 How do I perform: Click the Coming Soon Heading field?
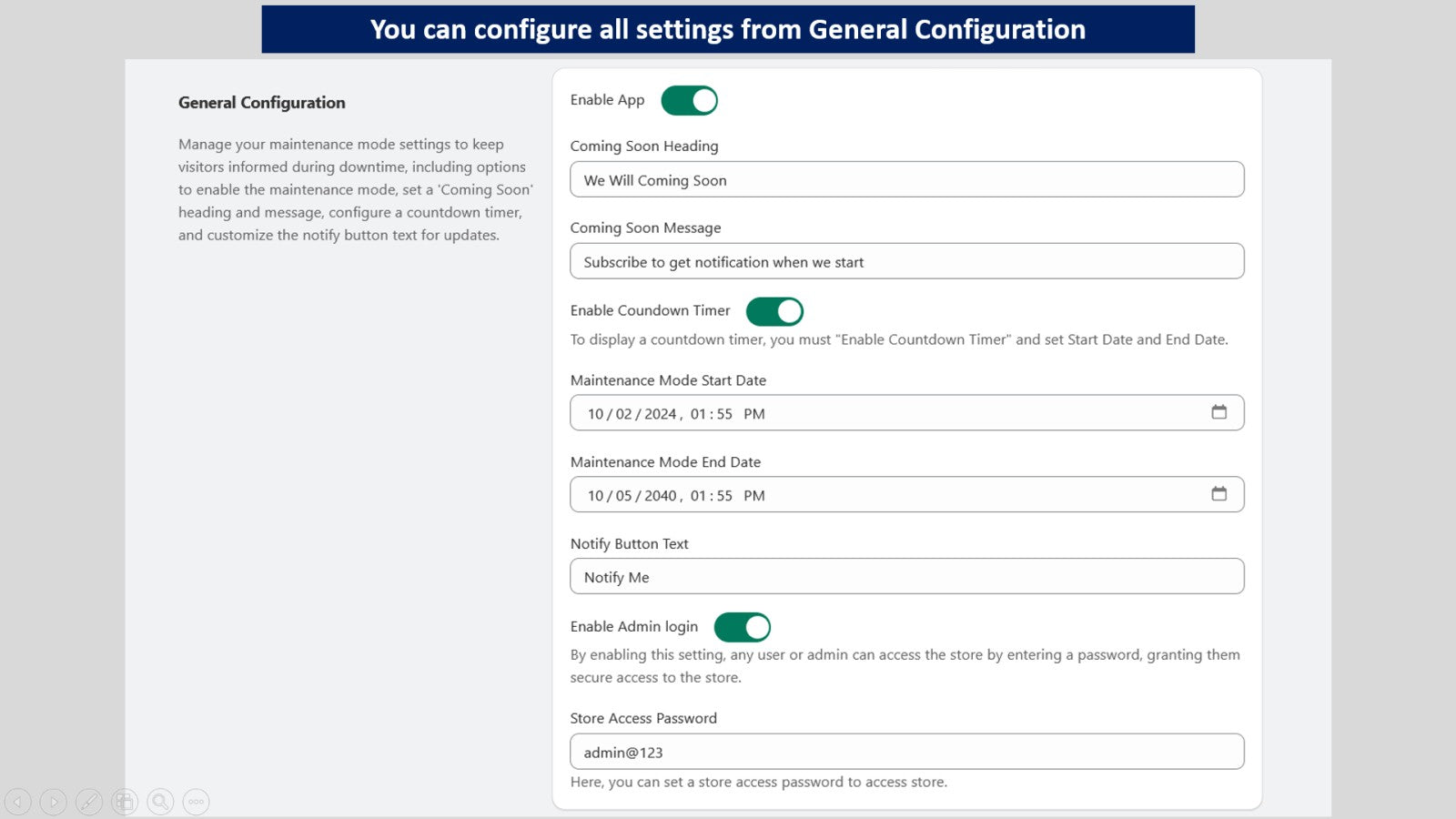point(907,179)
